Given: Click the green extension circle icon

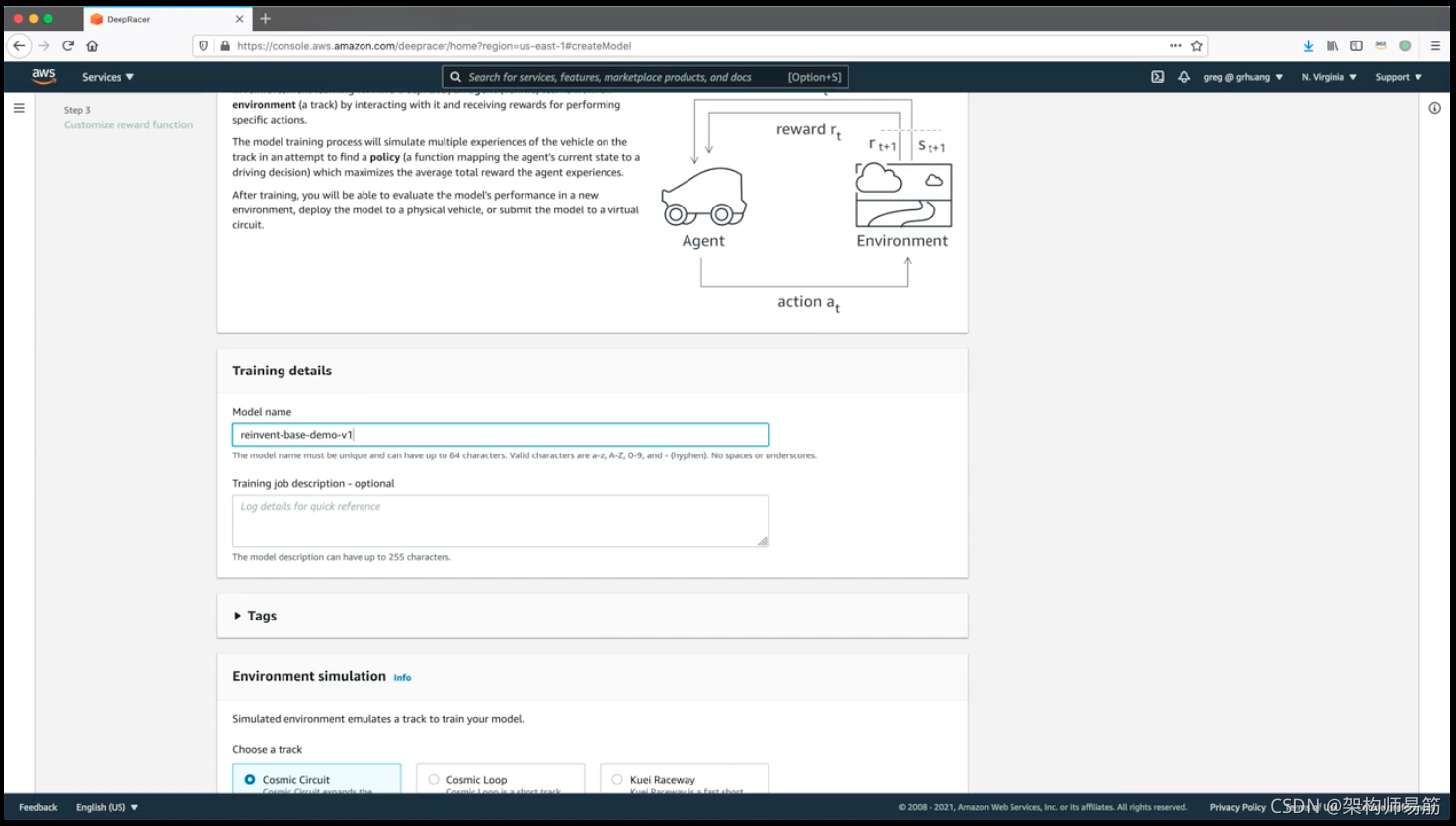Looking at the screenshot, I should point(1405,45).
